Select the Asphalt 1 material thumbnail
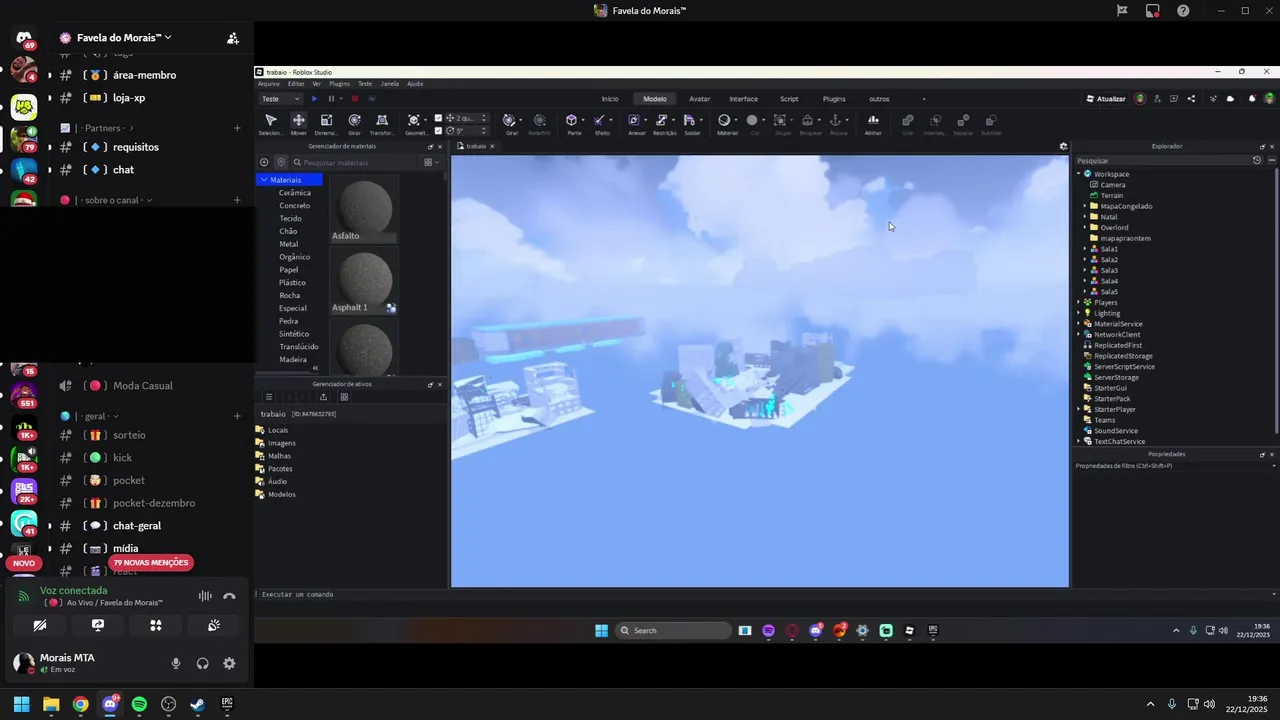 364,282
